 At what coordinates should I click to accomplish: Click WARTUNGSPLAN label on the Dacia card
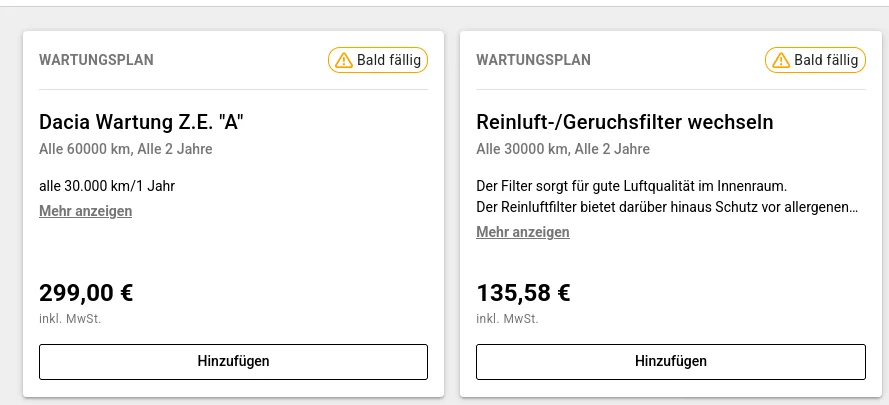click(96, 60)
